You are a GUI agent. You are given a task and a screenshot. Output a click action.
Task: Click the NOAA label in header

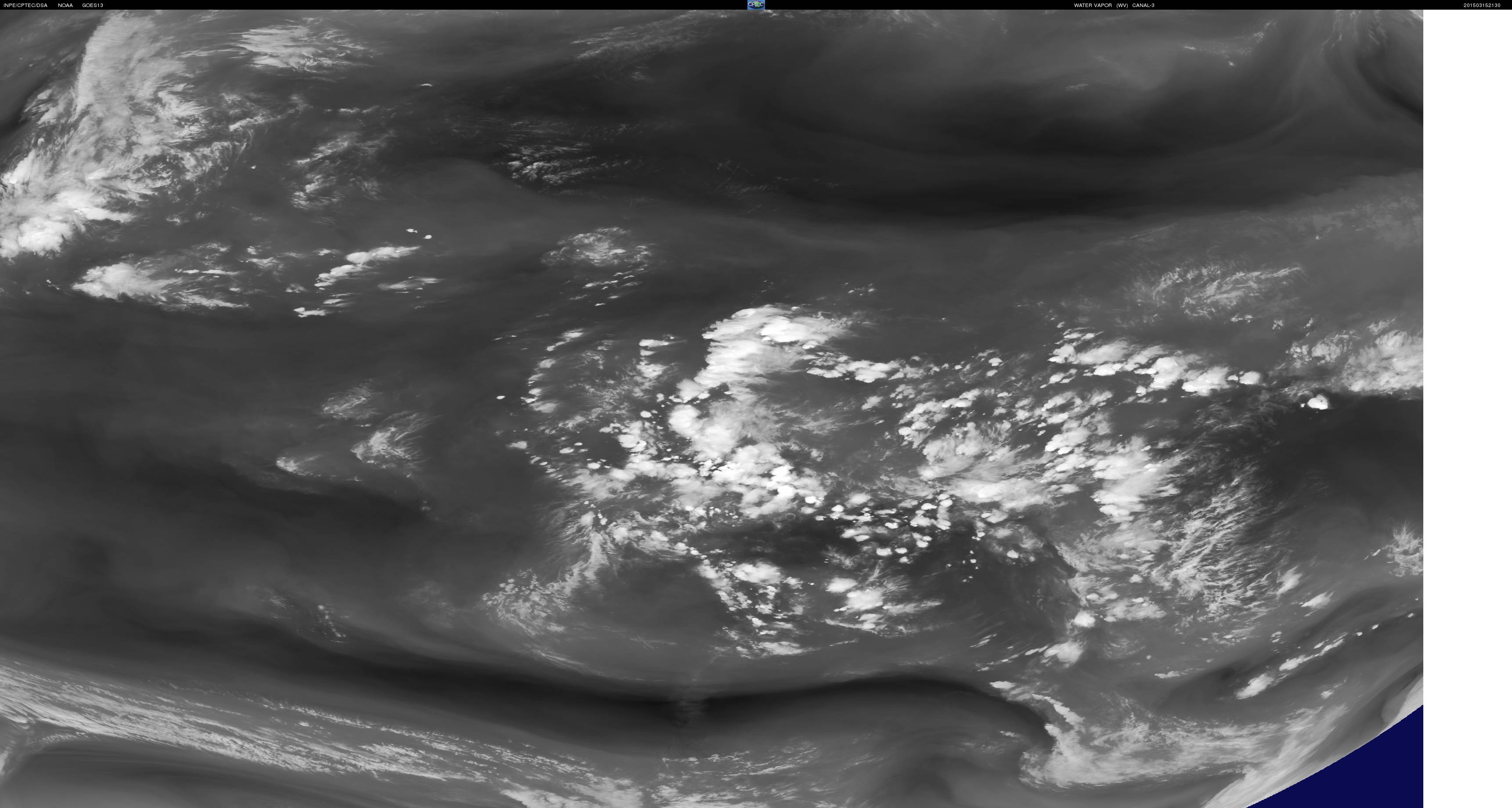pyautogui.click(x=65, y=5)
